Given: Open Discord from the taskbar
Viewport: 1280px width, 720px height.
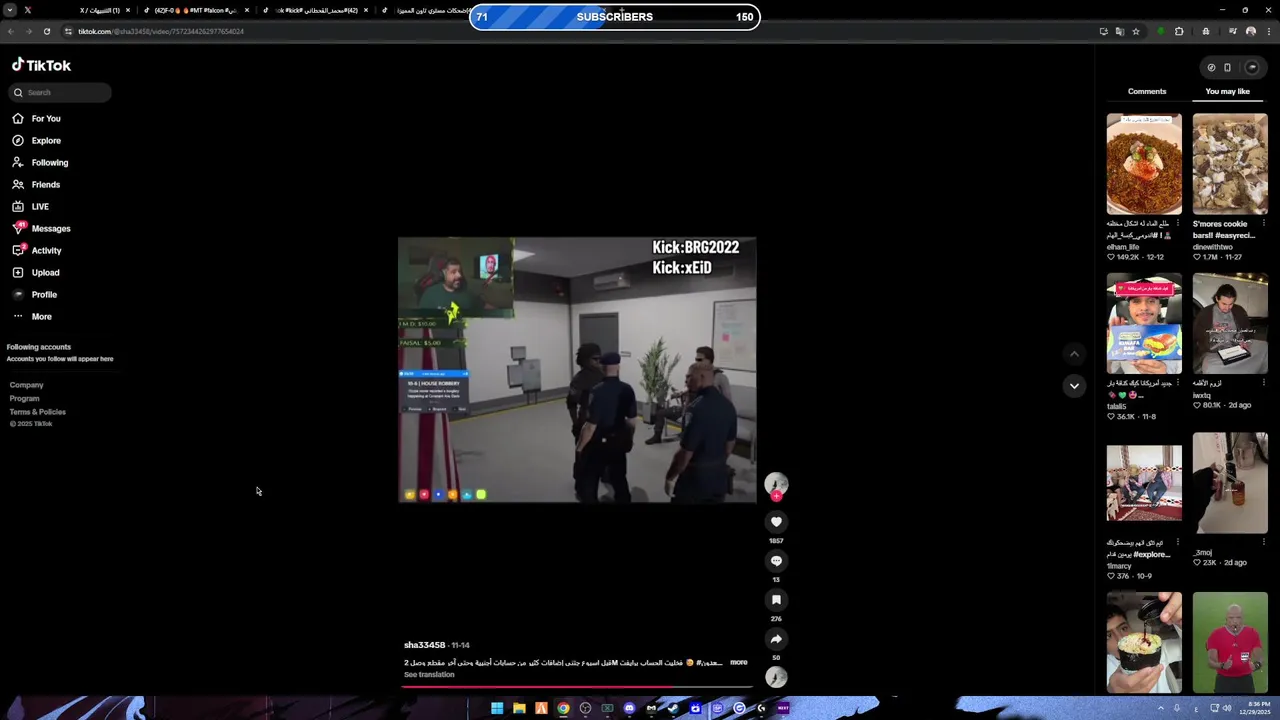Looking at the screenshot, I should pos(629,708).
